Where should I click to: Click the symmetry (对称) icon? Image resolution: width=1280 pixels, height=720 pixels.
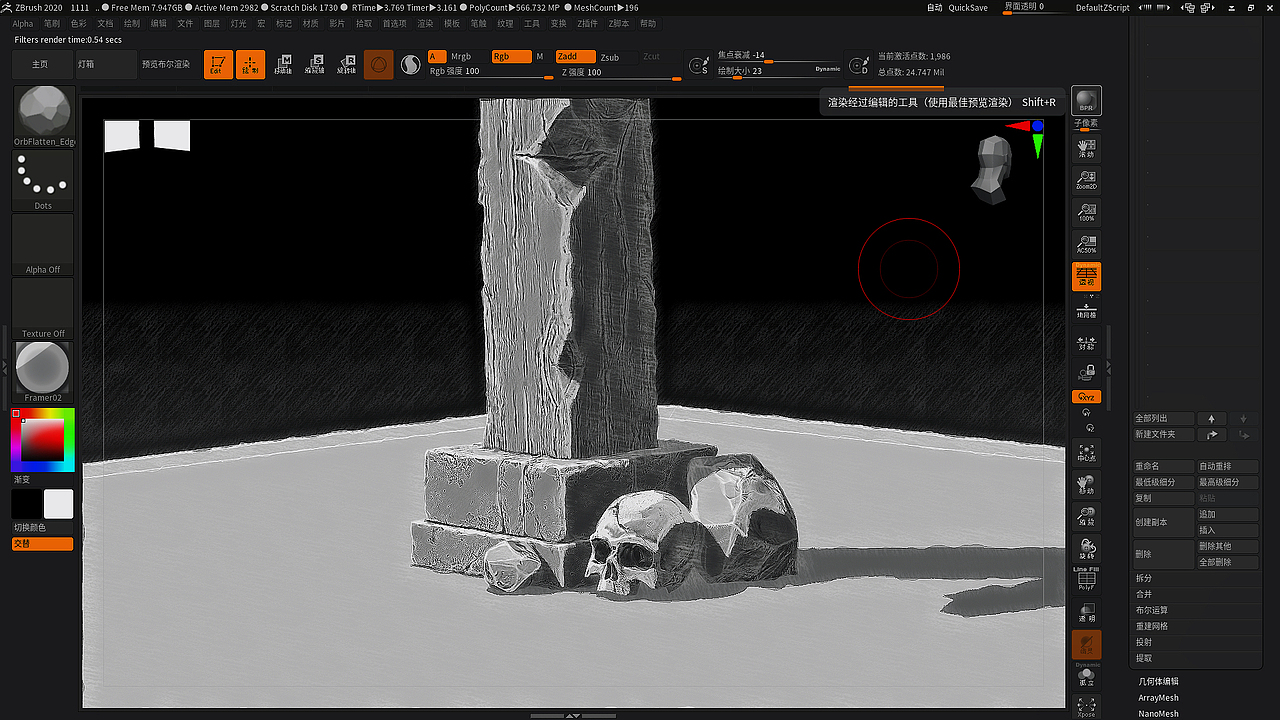click(1086, 343)
